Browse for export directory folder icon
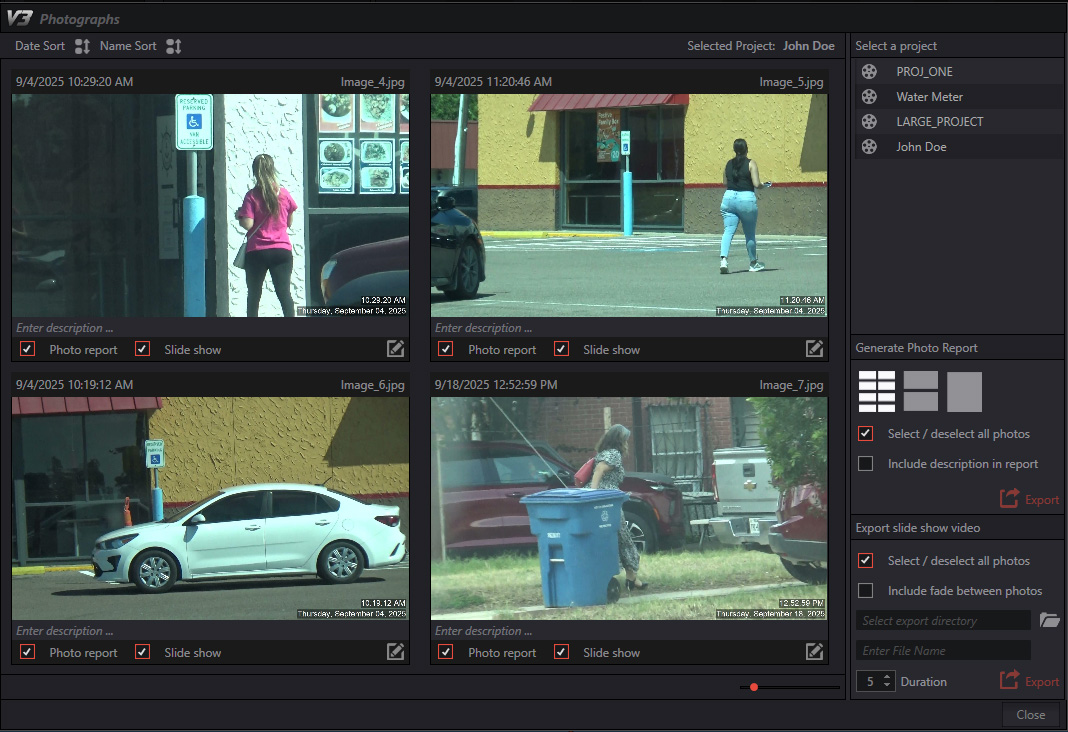This screenshot has width=1068, height=732. point(1049,620)
